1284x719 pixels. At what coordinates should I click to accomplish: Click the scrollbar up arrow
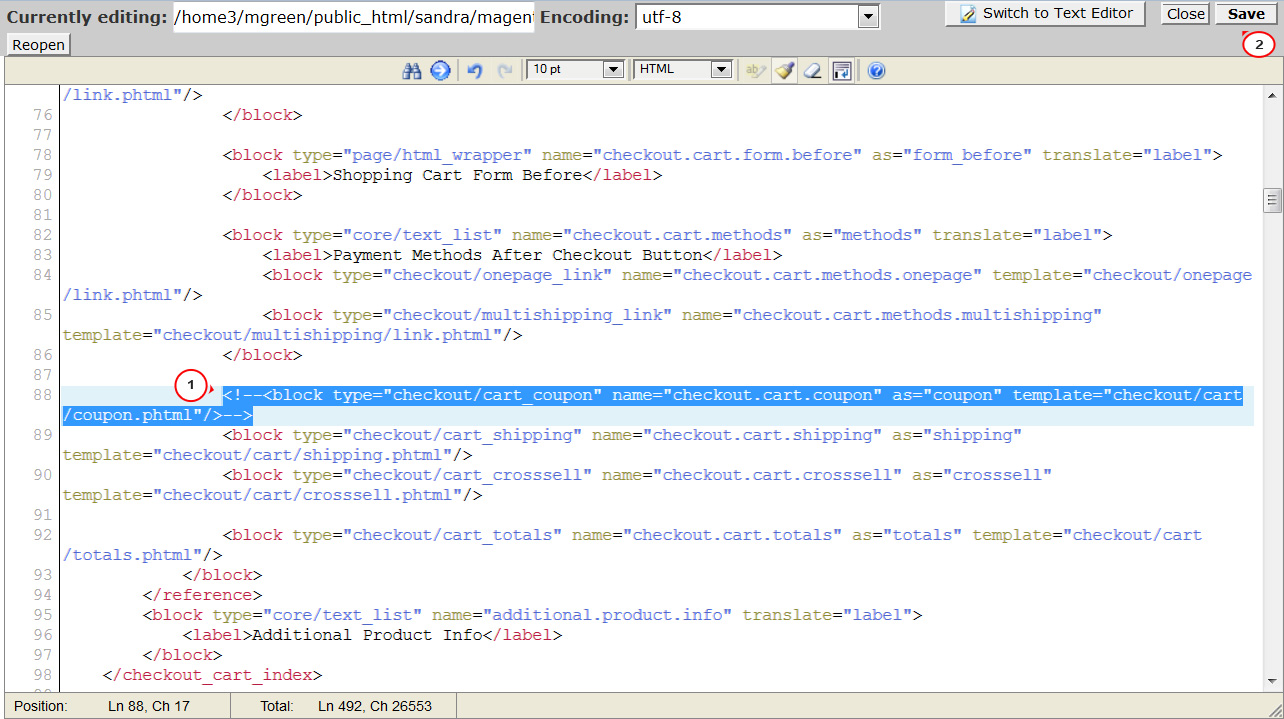[x=1272, y=95]
